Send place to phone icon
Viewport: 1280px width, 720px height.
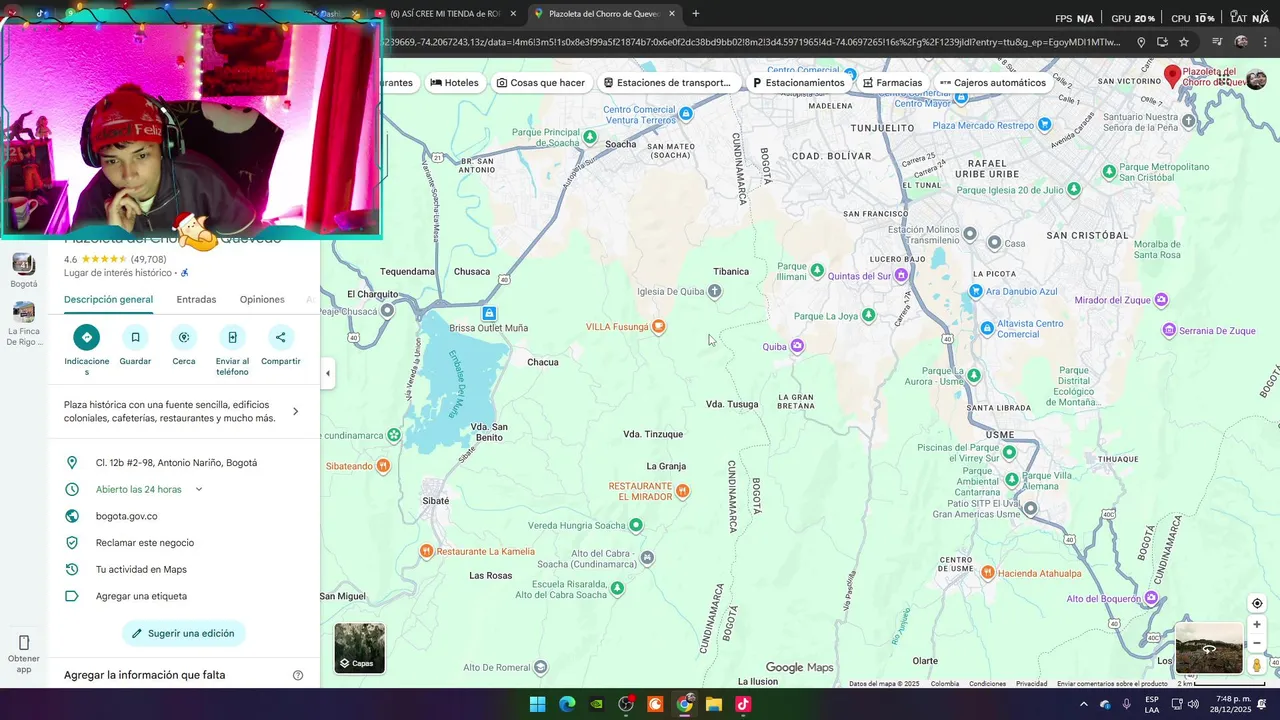coord(232,337)
